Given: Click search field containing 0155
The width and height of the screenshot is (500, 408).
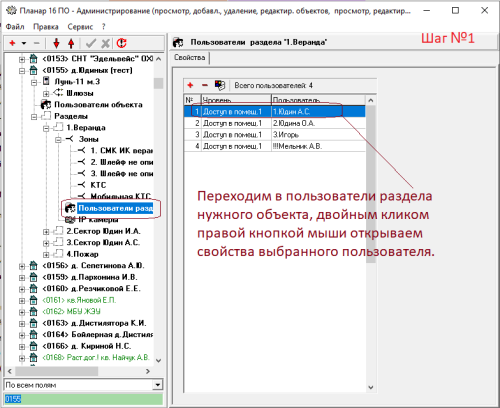Looking at the screenshot, I should 83,399.
